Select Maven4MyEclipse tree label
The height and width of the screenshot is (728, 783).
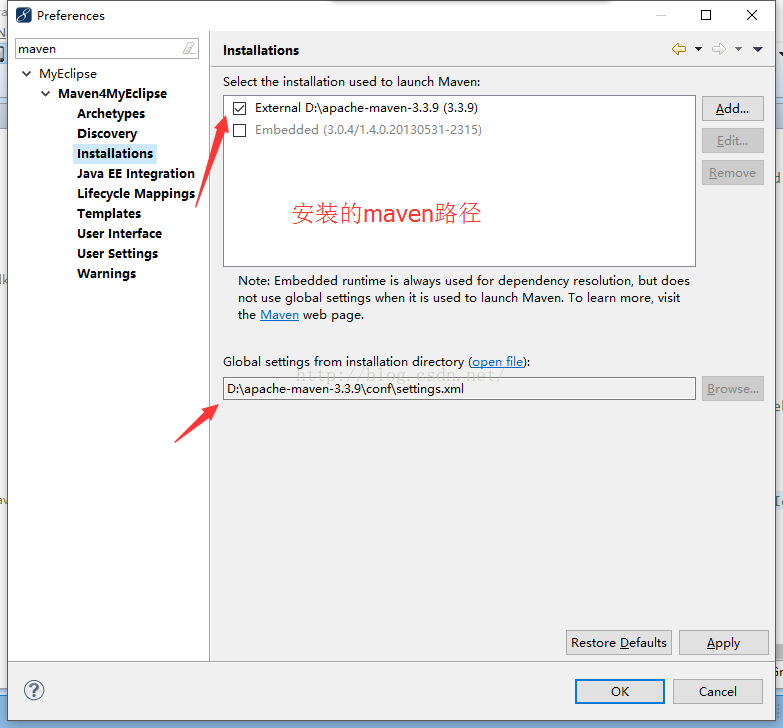(x=112, y=94)
